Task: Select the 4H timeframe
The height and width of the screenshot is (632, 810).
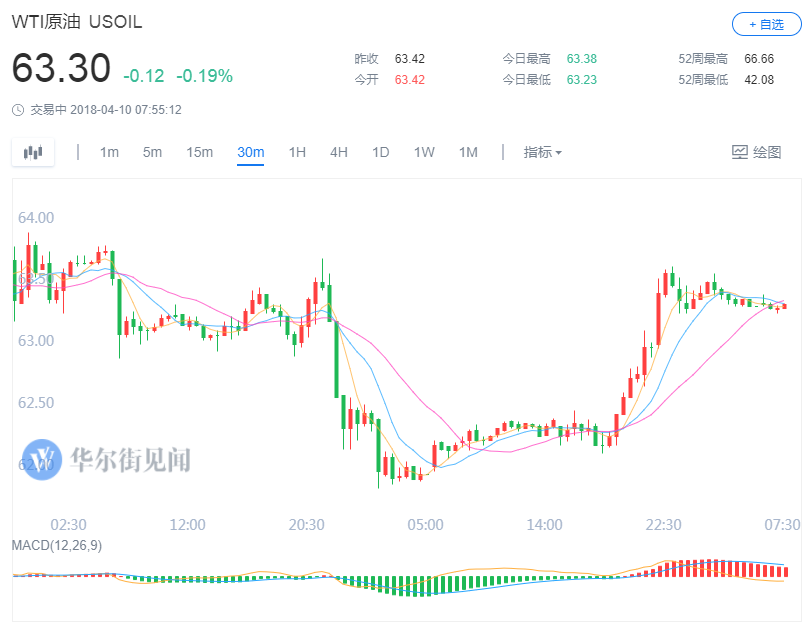Action: pos(339,152)
